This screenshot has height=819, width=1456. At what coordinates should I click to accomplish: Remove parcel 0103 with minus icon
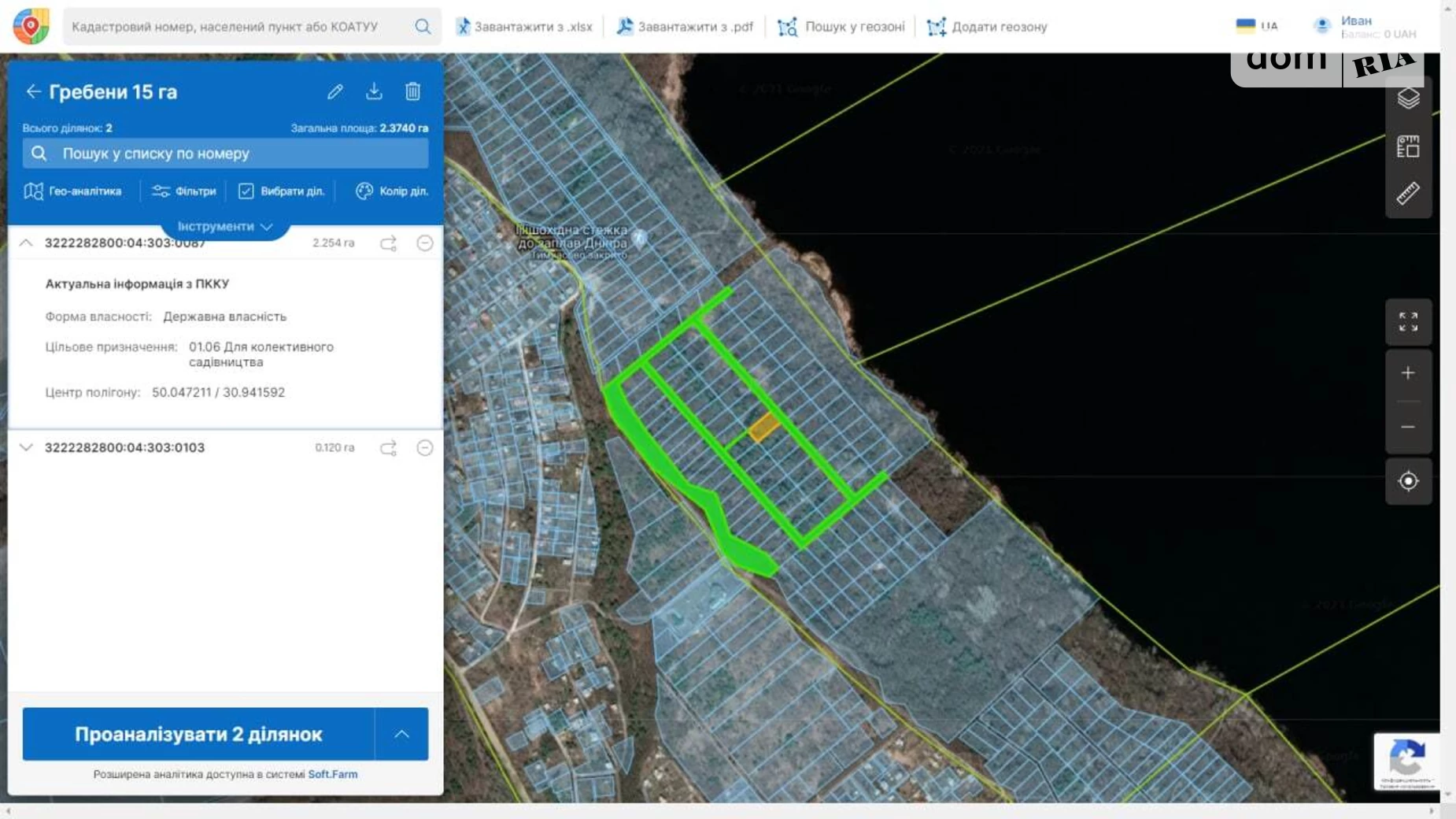click(x=425, y=447)
